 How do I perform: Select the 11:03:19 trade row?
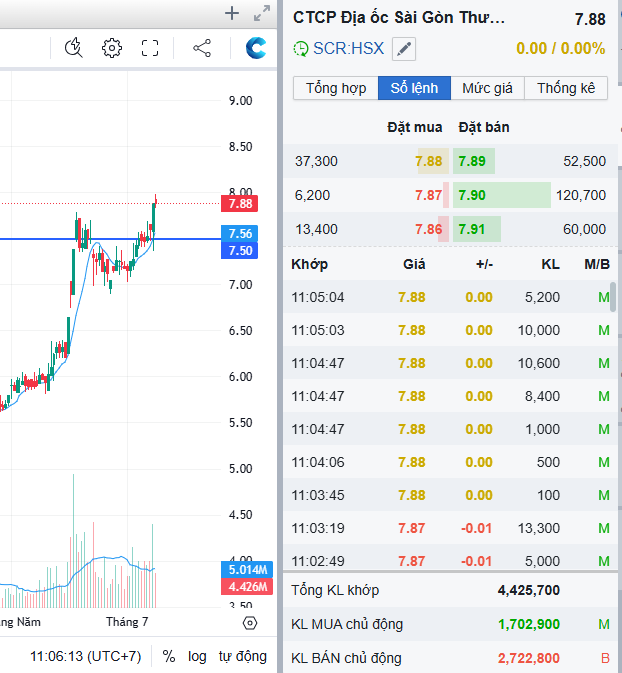pyautogui.click(x=449, y=528)
